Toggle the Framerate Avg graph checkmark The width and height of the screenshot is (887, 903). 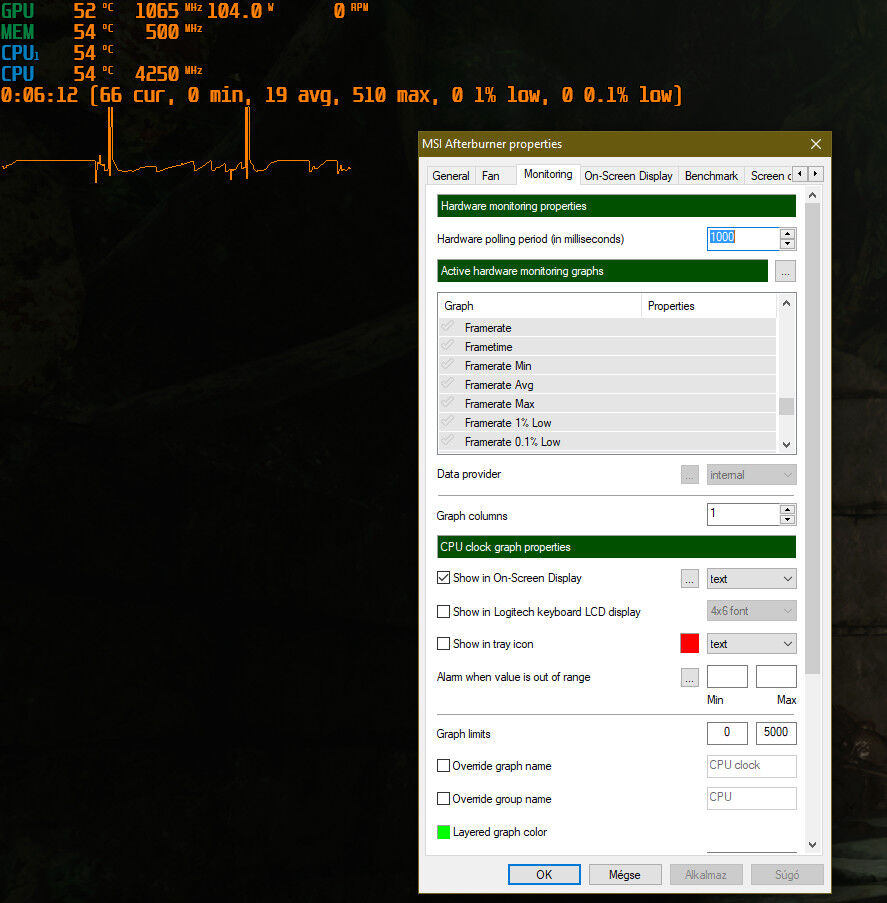click(x=448, y=384)
